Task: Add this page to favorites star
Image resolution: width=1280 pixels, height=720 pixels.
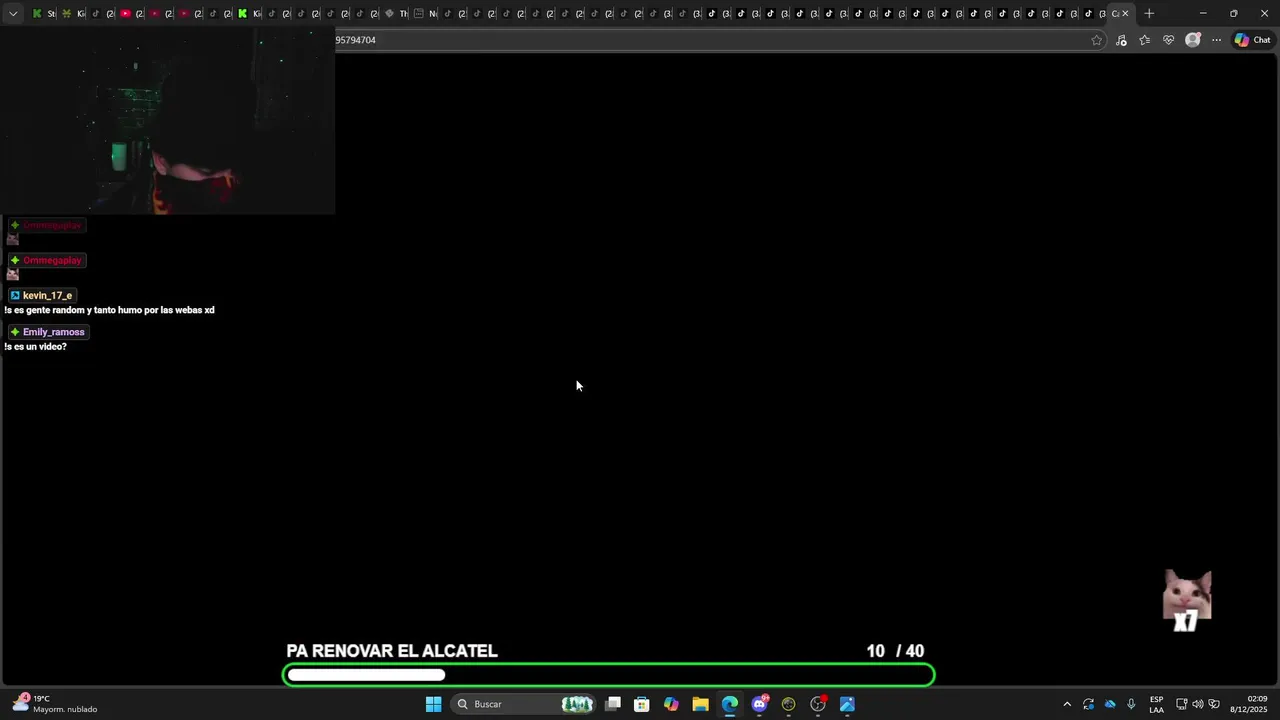Action: [1097, 40]
